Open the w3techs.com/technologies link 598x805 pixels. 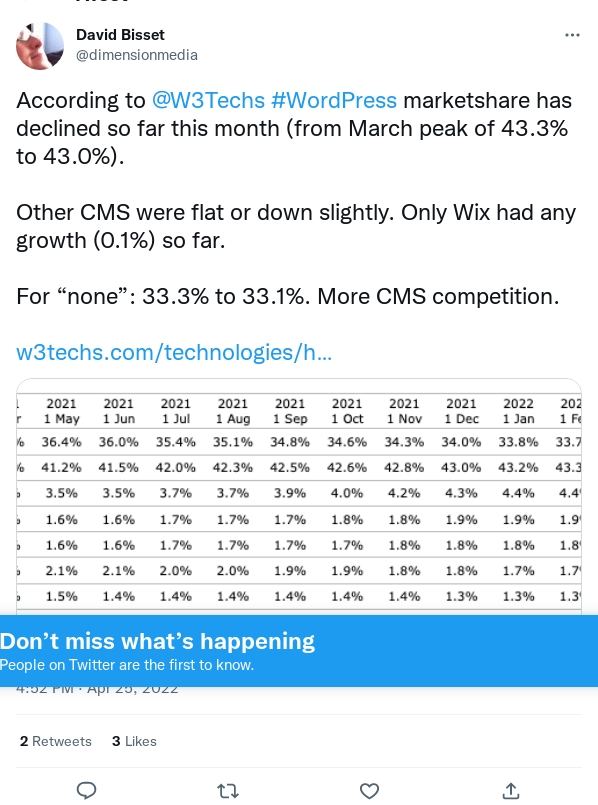pos(174,352)
